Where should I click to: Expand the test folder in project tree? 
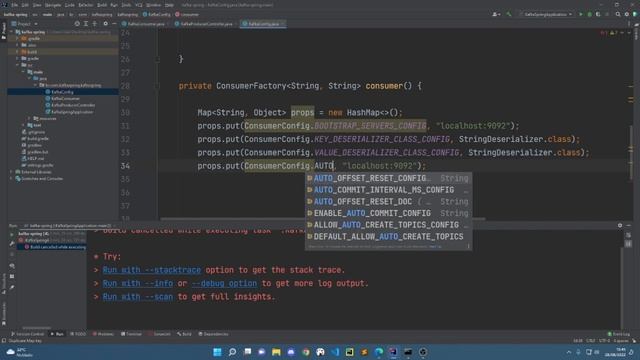click(23, 125)
